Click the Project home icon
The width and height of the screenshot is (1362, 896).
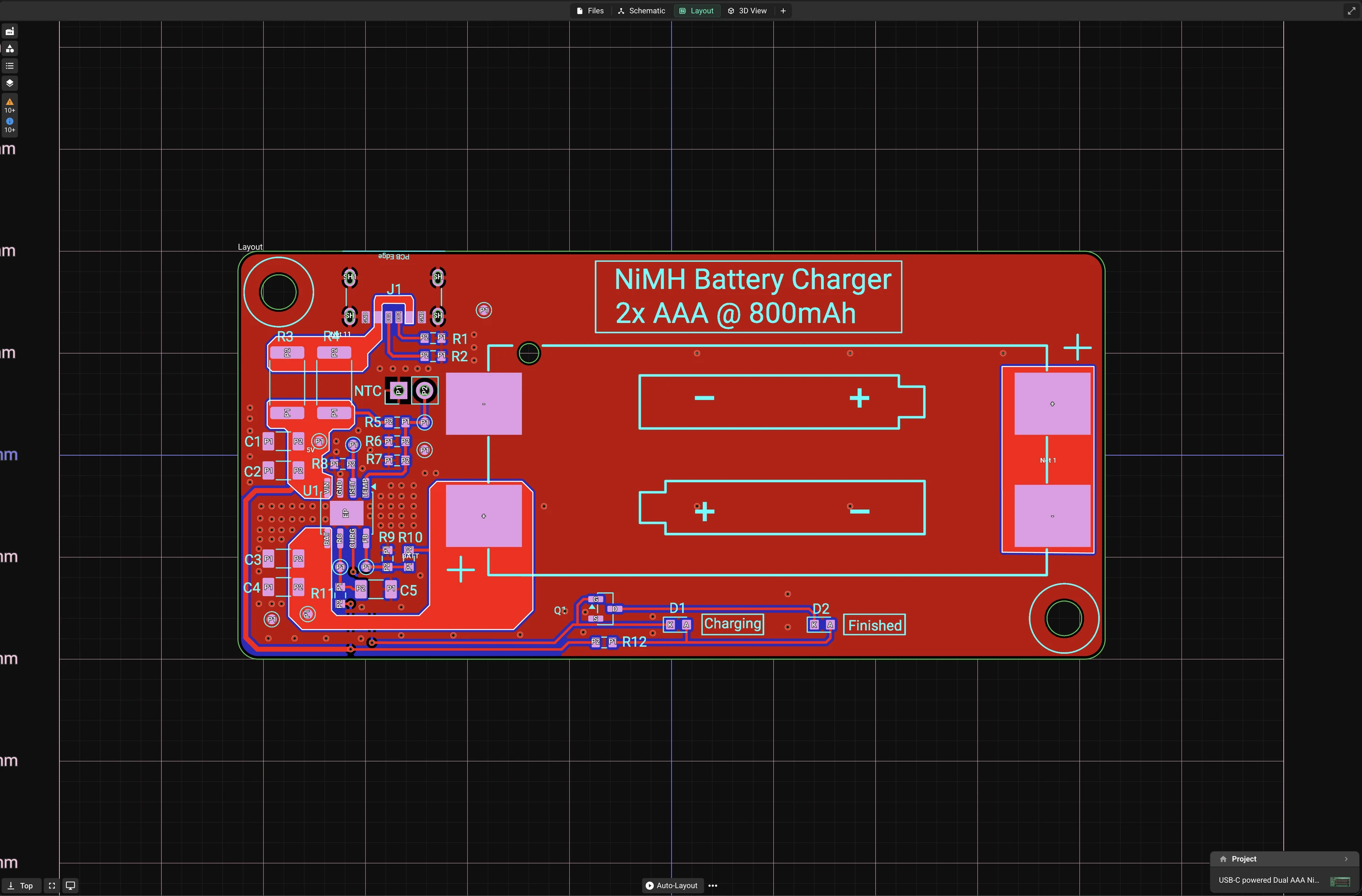tap(1223, 859)
